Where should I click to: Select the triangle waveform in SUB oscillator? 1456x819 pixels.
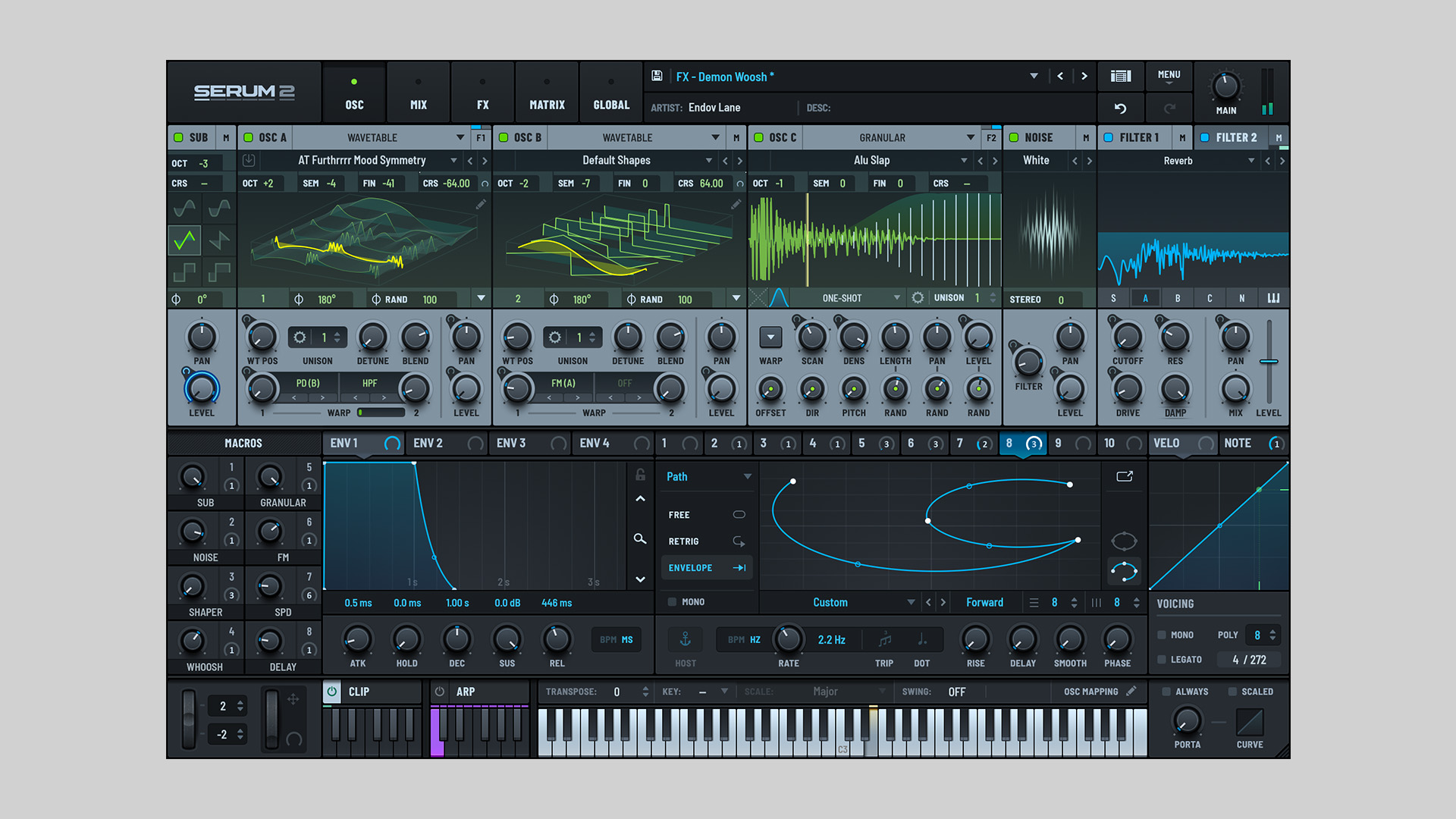point(184,241)
